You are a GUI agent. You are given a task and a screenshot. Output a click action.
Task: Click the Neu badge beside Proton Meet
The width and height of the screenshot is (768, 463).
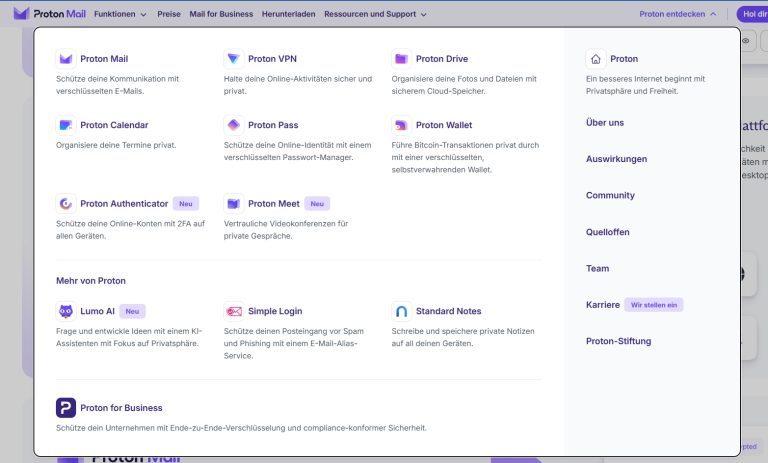pyautogui.click(x=317, y=203)
